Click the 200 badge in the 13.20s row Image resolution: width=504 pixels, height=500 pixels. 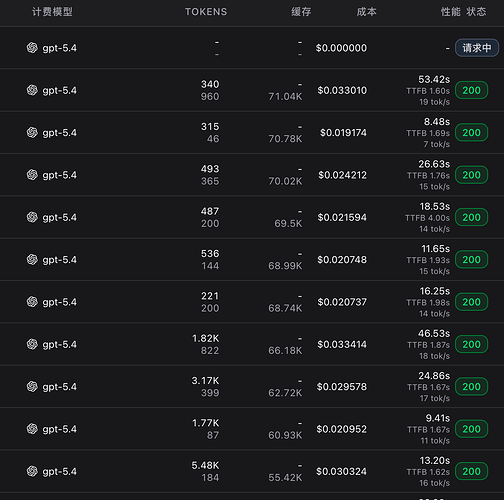click(471, 471)
